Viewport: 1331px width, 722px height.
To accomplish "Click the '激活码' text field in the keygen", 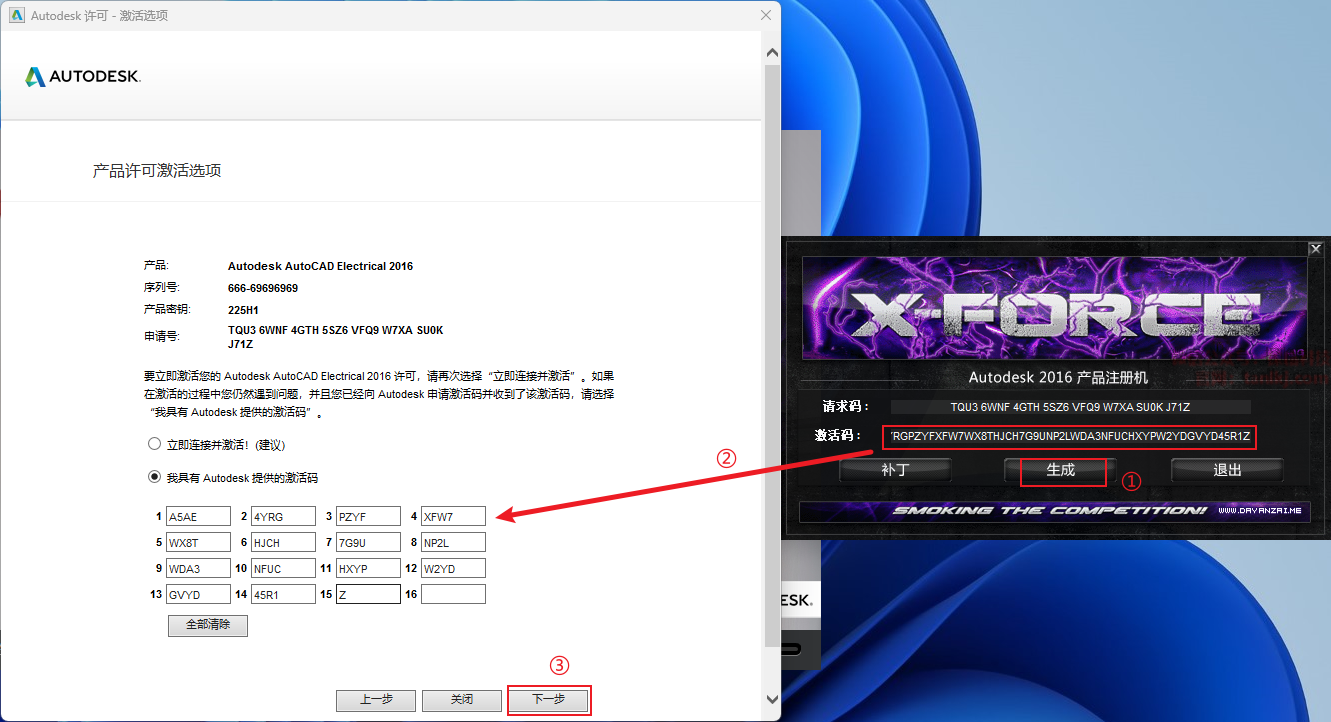I will [x=1070, y=436].
